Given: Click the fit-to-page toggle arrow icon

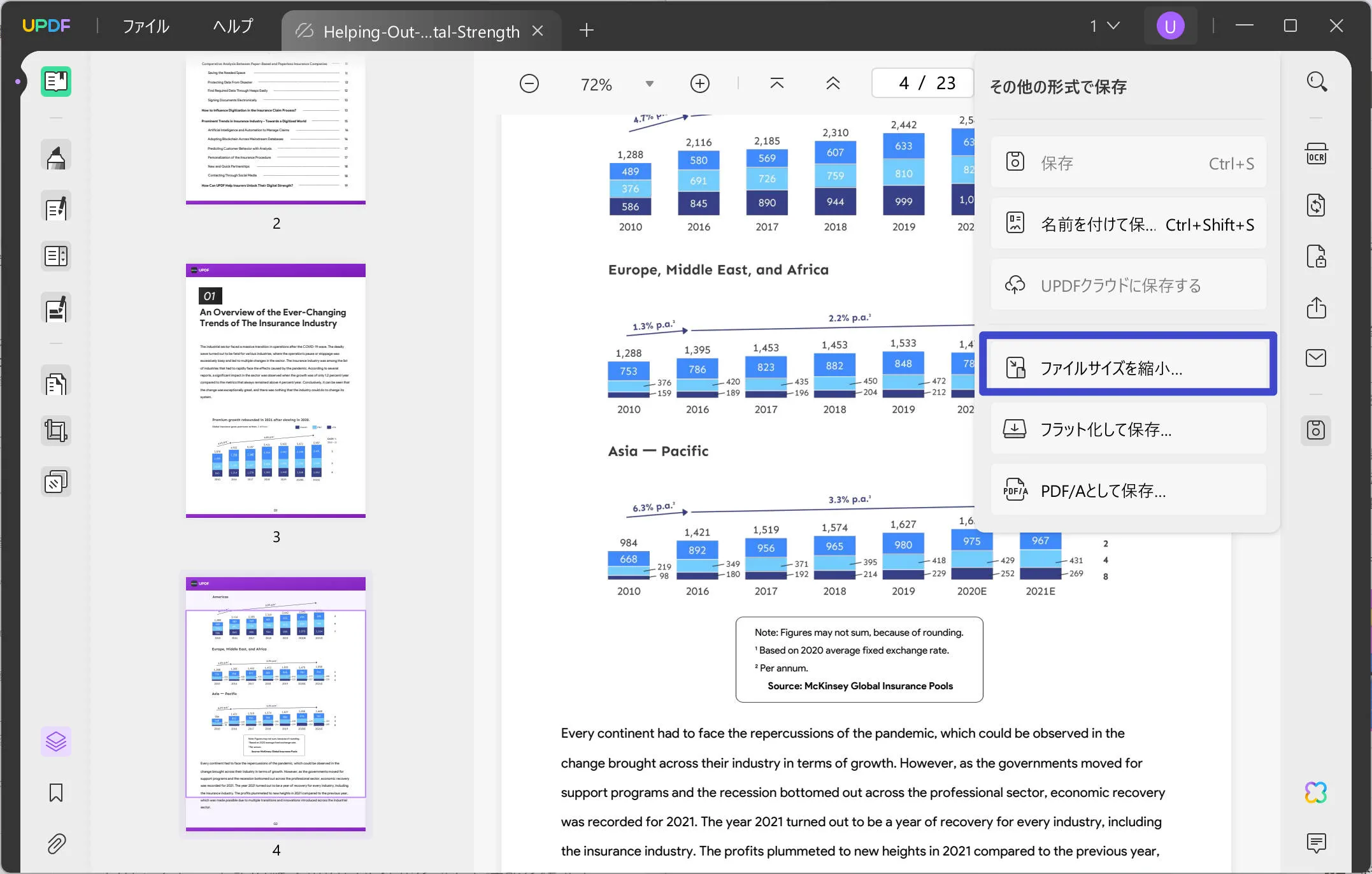Looking at the screenshot, I should pos(777,84).
